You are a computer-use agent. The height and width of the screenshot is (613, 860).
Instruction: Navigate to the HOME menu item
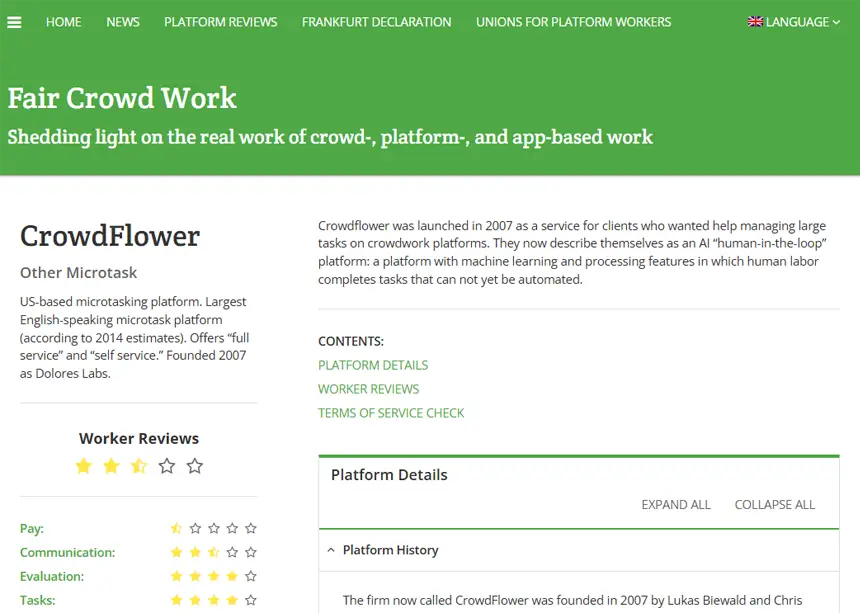point(63,21)
